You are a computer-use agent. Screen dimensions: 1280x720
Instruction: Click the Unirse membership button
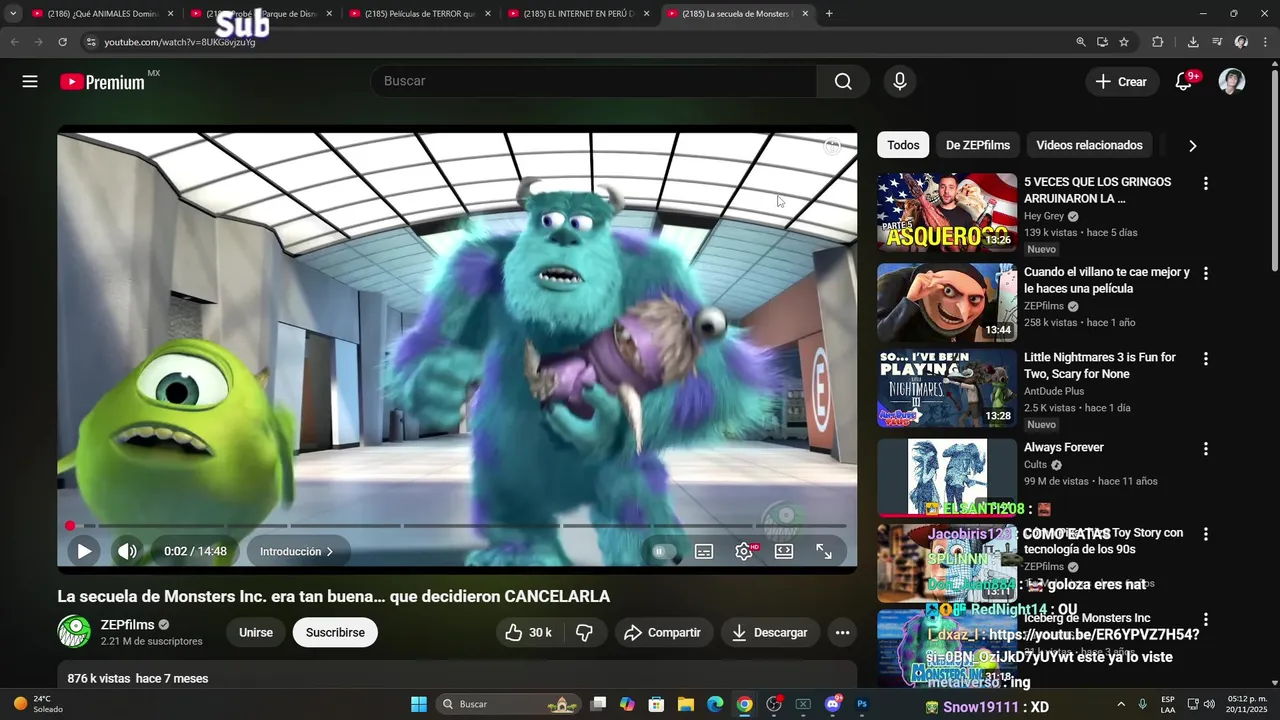[256, 632]
